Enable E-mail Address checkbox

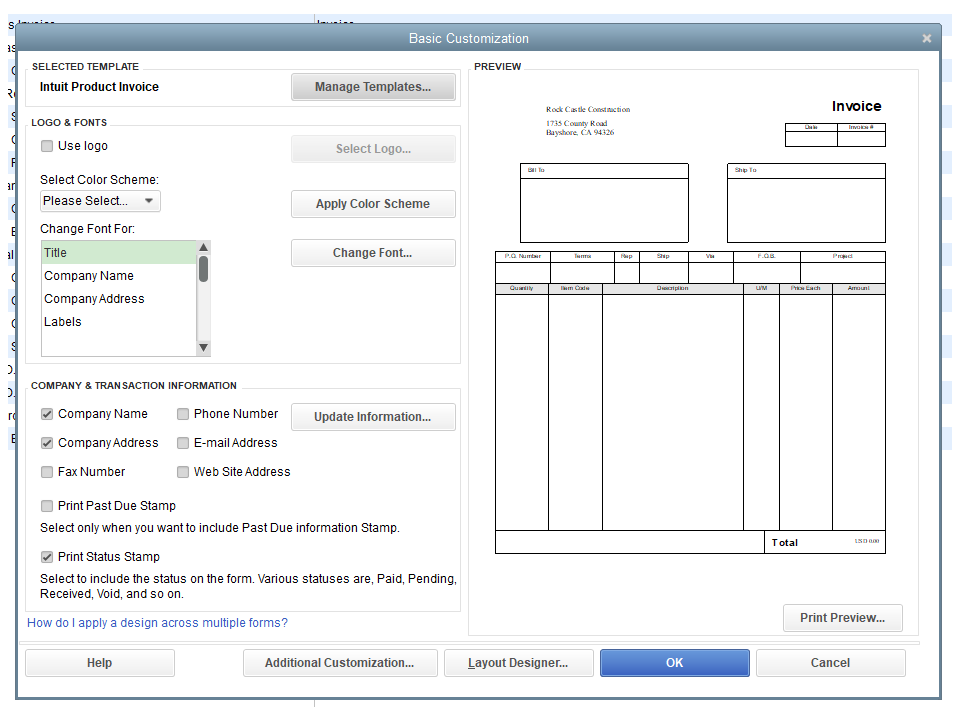point(182,443)
